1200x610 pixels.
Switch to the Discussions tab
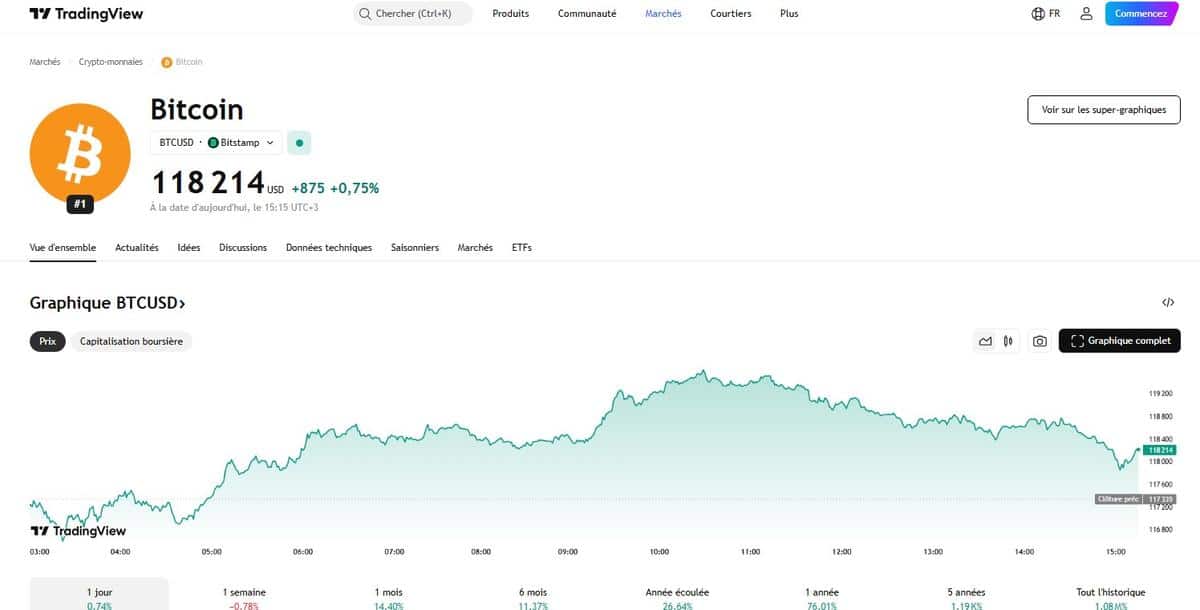pos(243,248)
